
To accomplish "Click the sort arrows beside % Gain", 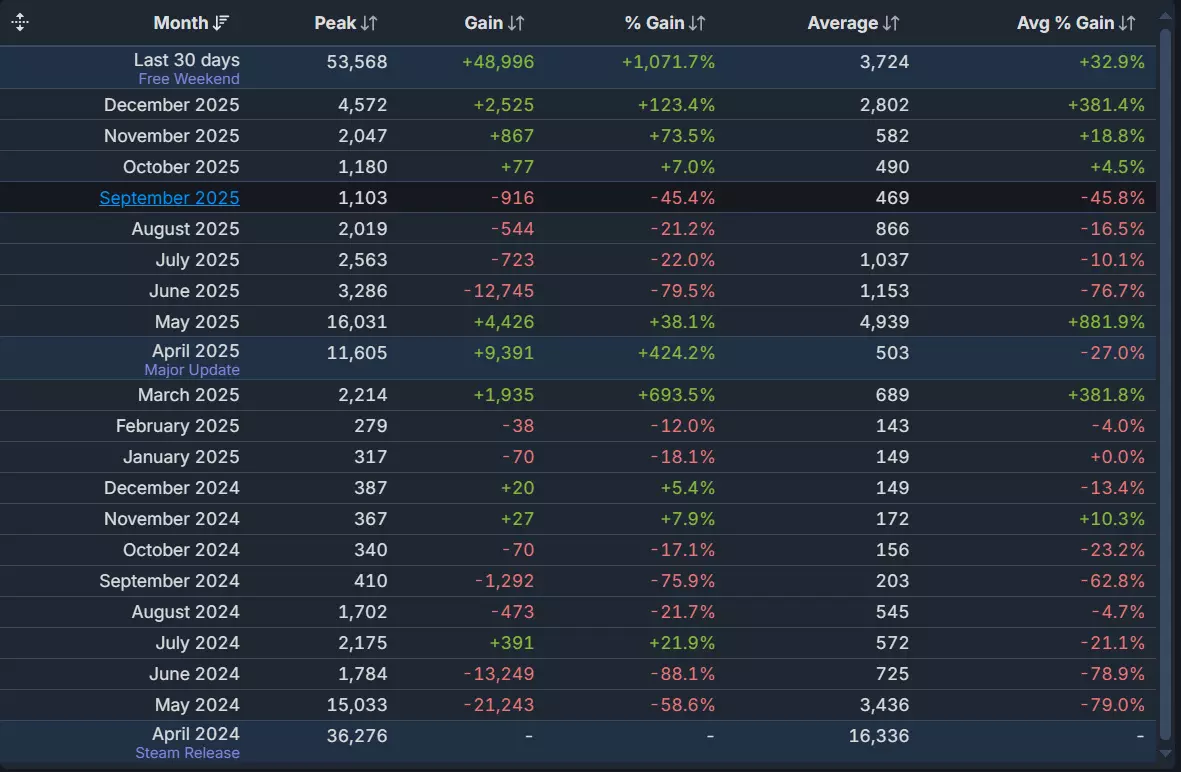I will [x=697, y=23].
